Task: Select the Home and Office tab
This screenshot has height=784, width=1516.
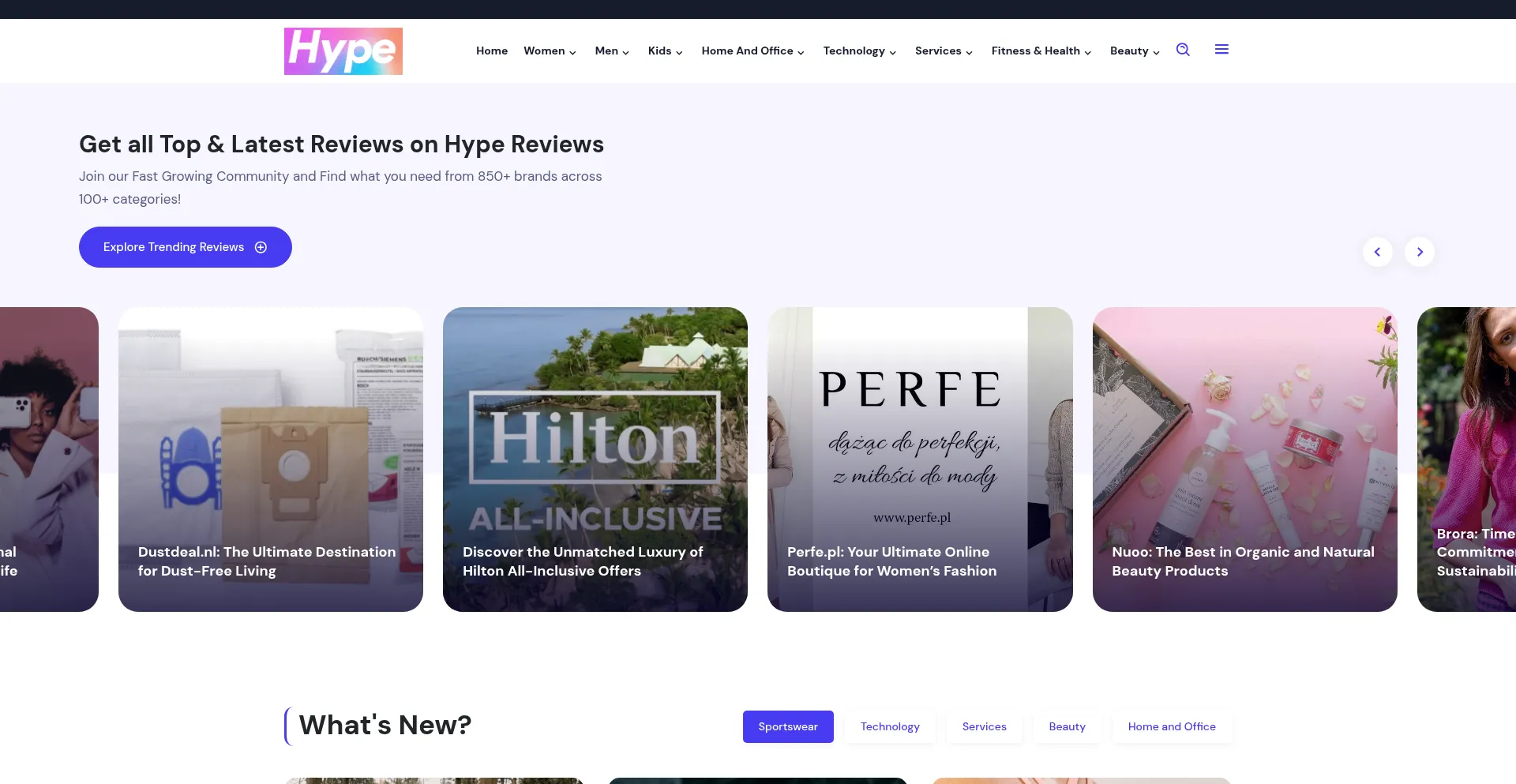Action: click(x=1172, y=726)
